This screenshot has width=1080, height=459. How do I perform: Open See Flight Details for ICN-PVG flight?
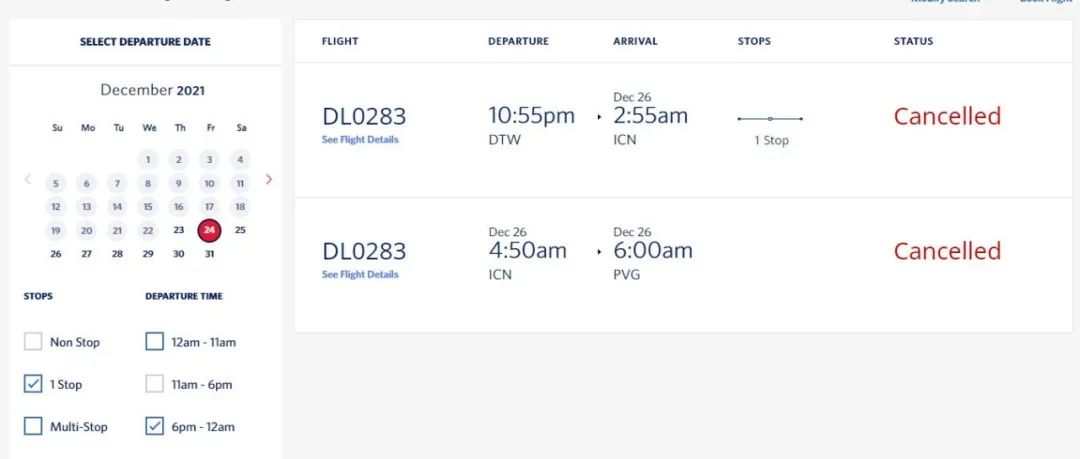[x=360, y=275]
